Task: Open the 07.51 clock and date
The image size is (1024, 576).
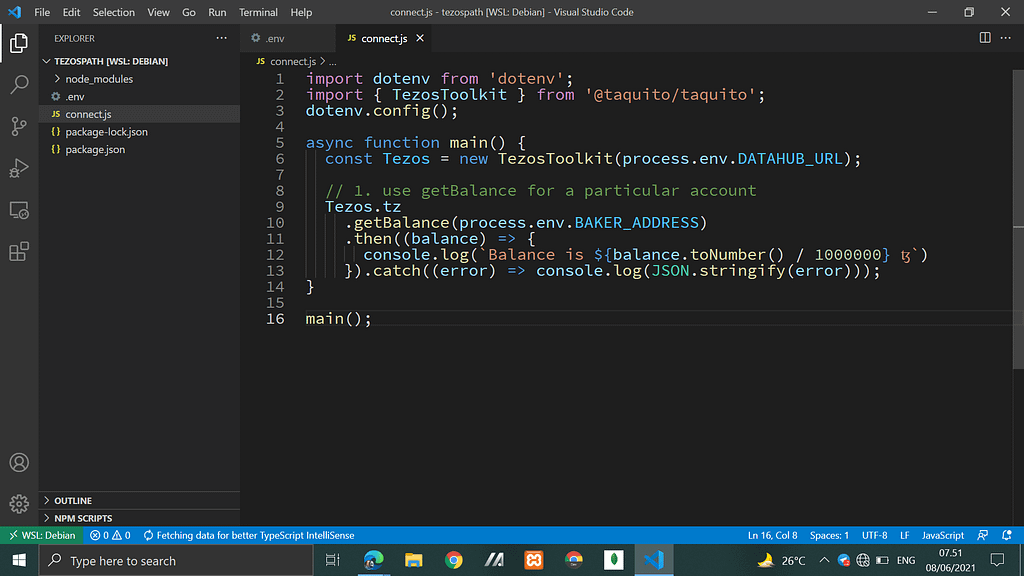Action: click(x=950, y=560)
